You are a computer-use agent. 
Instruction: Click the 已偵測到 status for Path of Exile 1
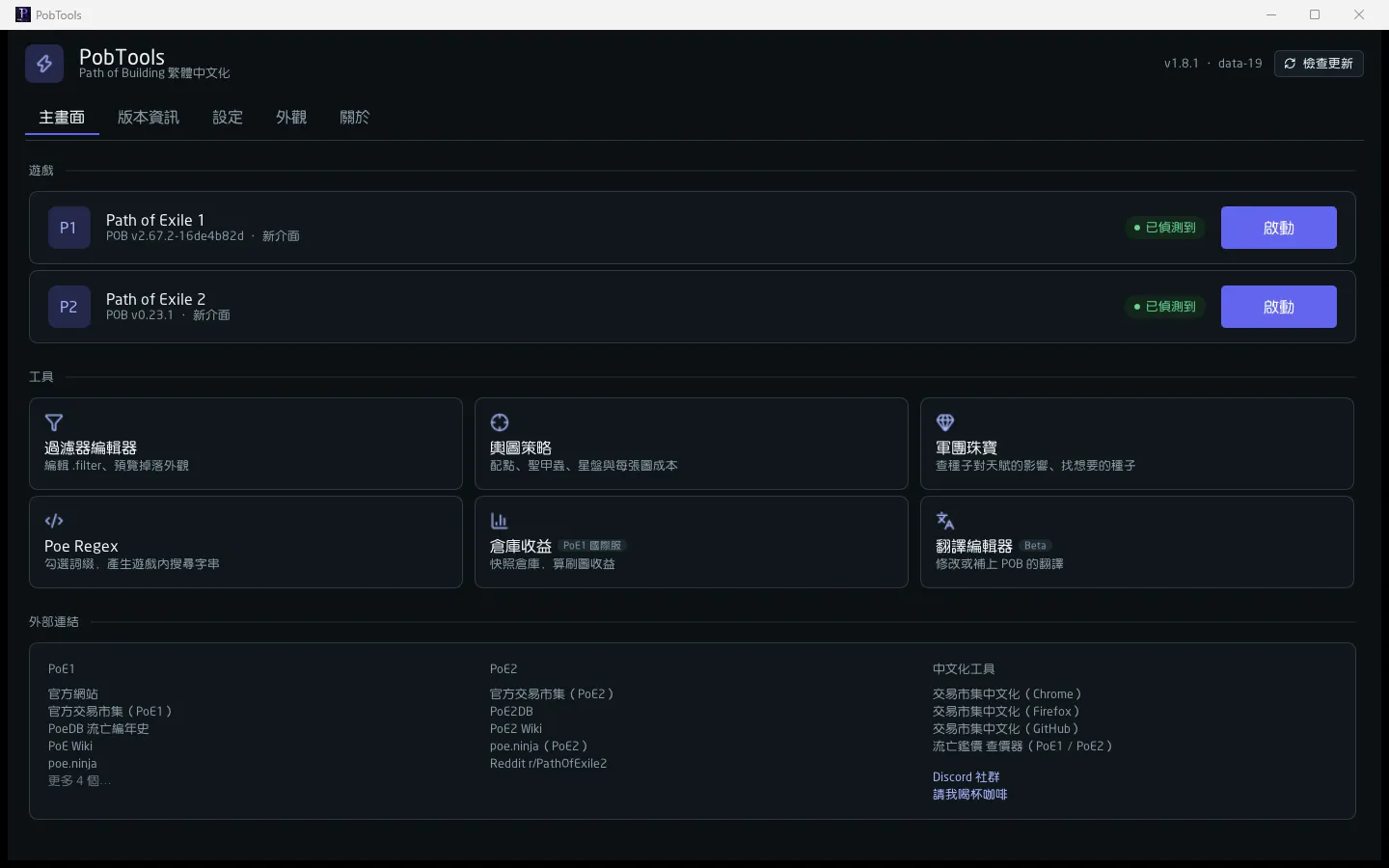(x=1165, y=228)
